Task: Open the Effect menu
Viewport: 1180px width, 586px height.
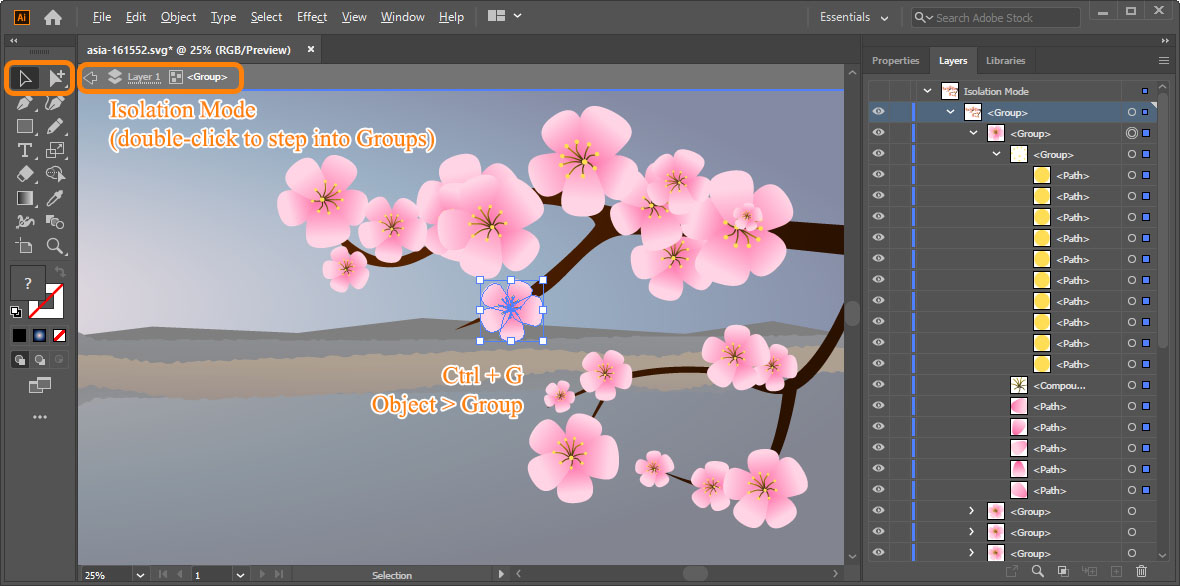Action: tap(312, 17)
